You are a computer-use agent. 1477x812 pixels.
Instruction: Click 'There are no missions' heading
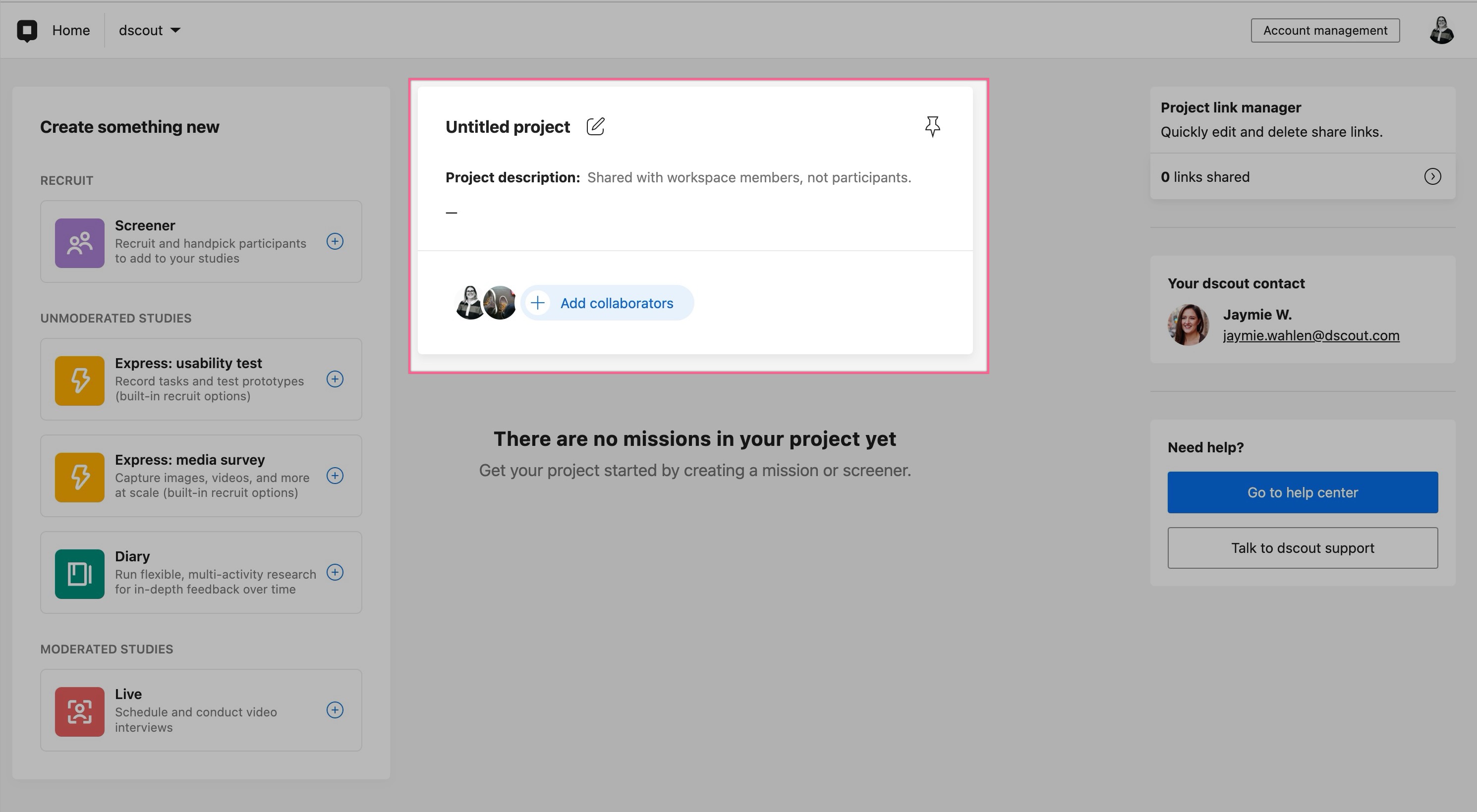694,438
